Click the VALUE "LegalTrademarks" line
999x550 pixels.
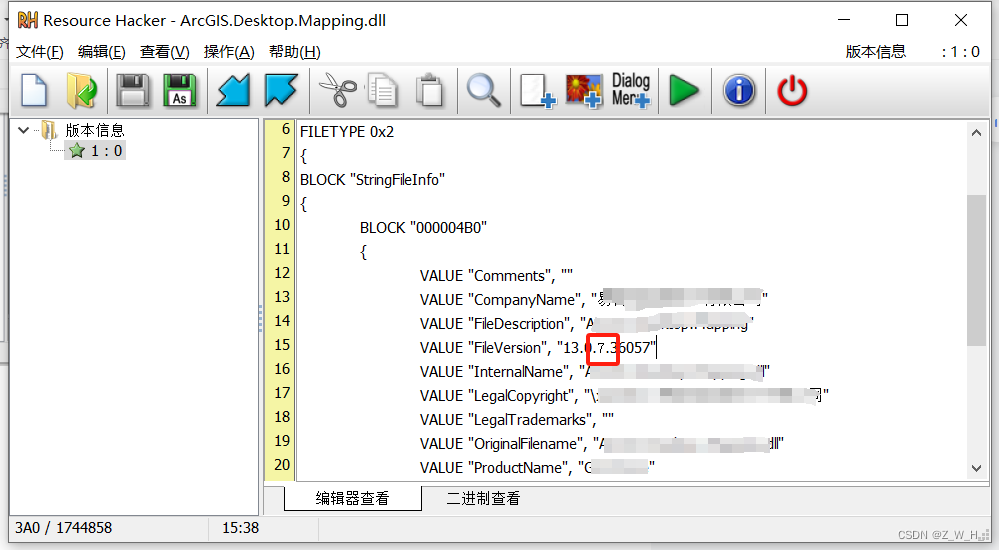coord(517,420)
